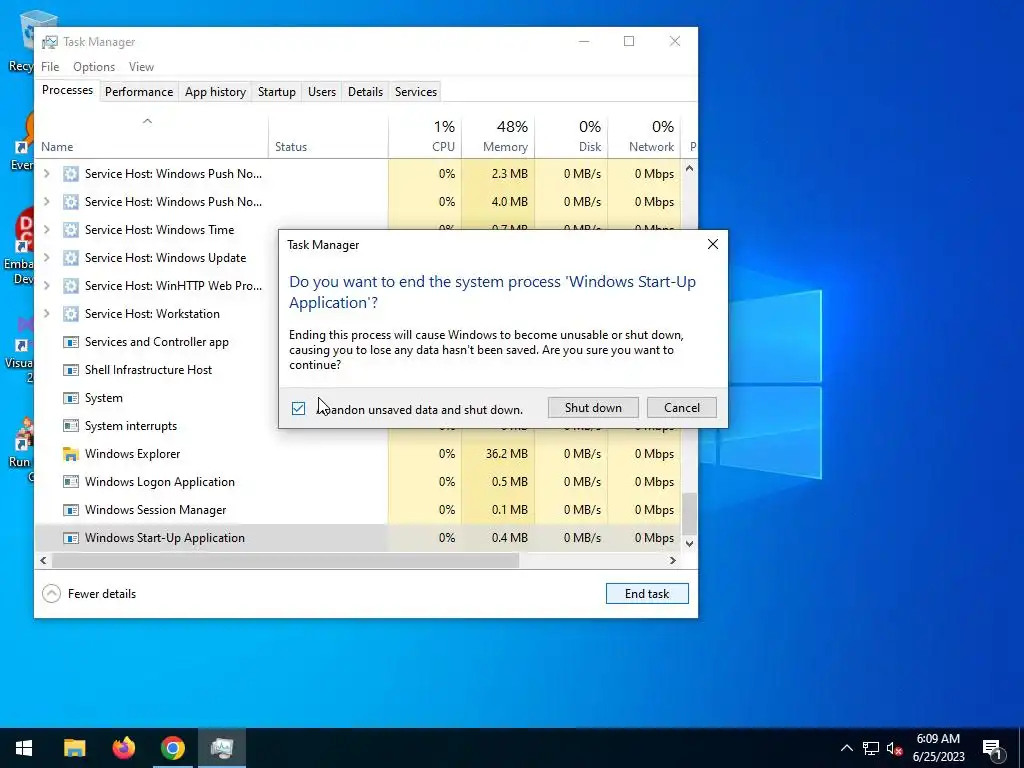The image size is (1024, 768).
Task: Click the Windows Explorer folder icon
Action: (71, 454)
